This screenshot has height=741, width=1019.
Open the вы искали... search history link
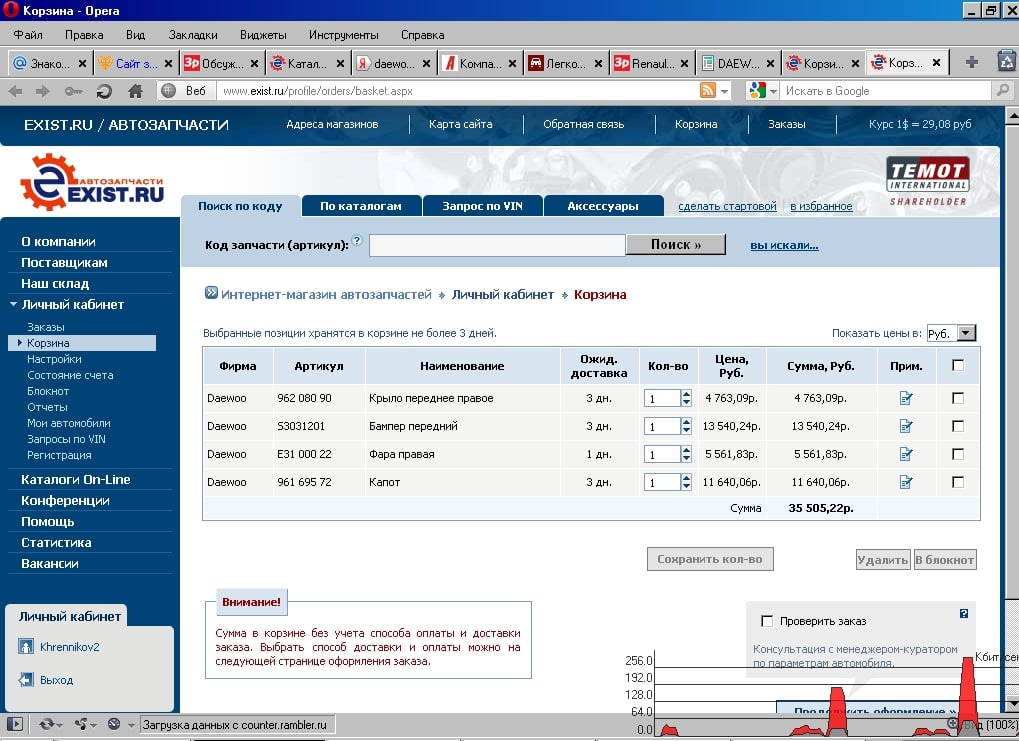point(784,246)
